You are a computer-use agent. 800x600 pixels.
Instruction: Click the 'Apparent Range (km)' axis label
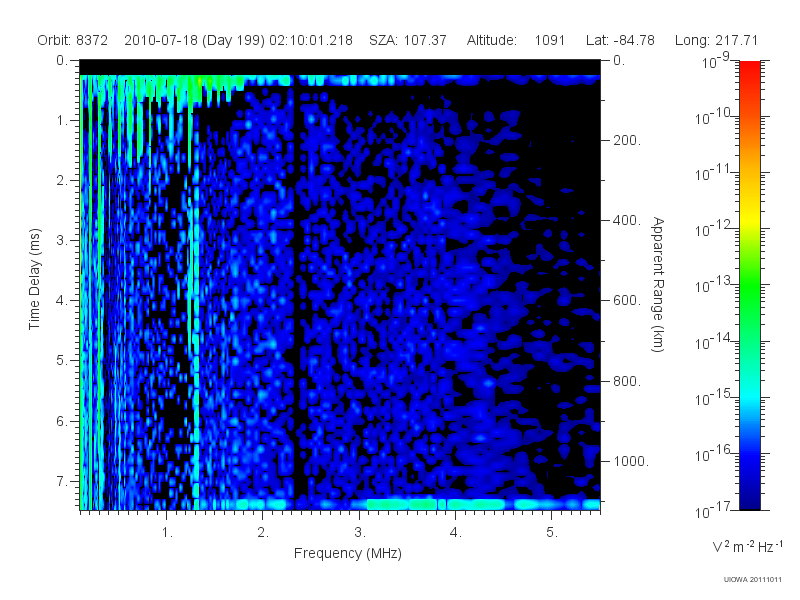click(658, 285)
